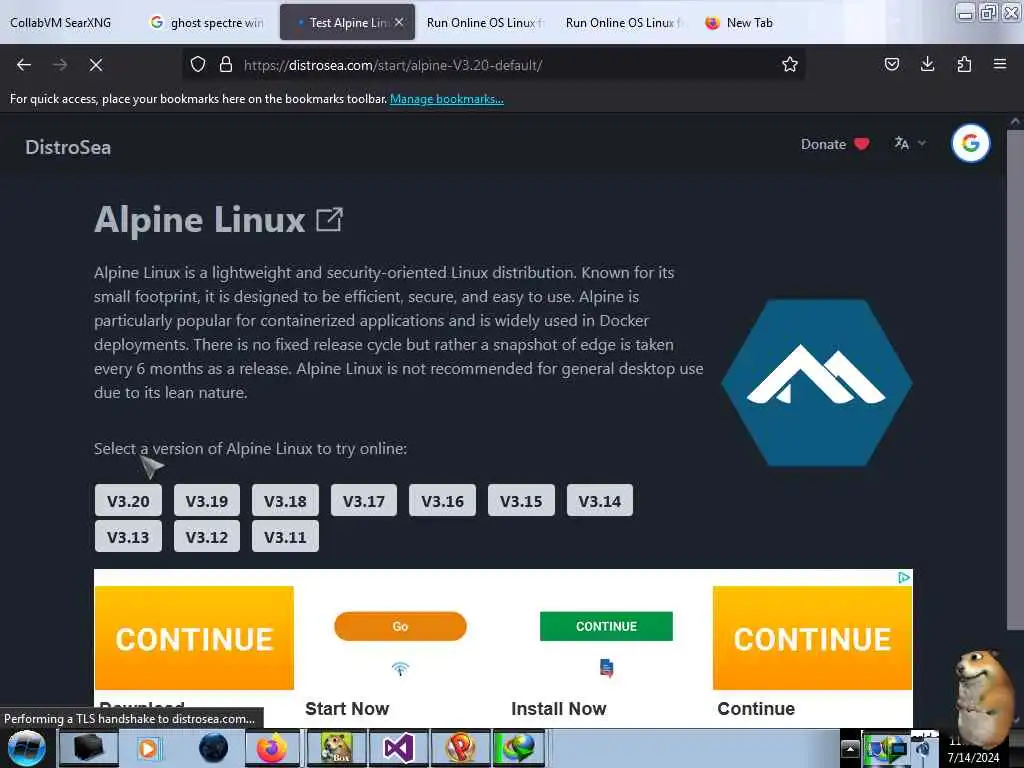Click the Google sign-in avatar
Image resolution: width=1024 pixels, height=768 pixels.
point(970,143)
